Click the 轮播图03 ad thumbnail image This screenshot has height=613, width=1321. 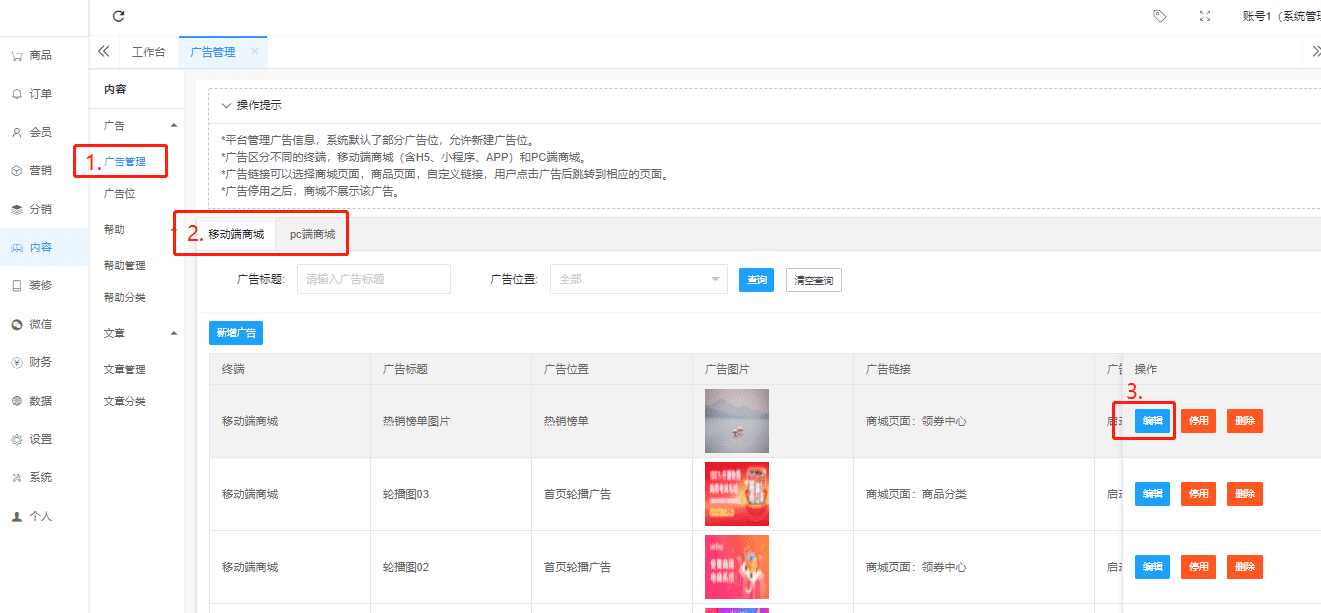click(736, 494)
